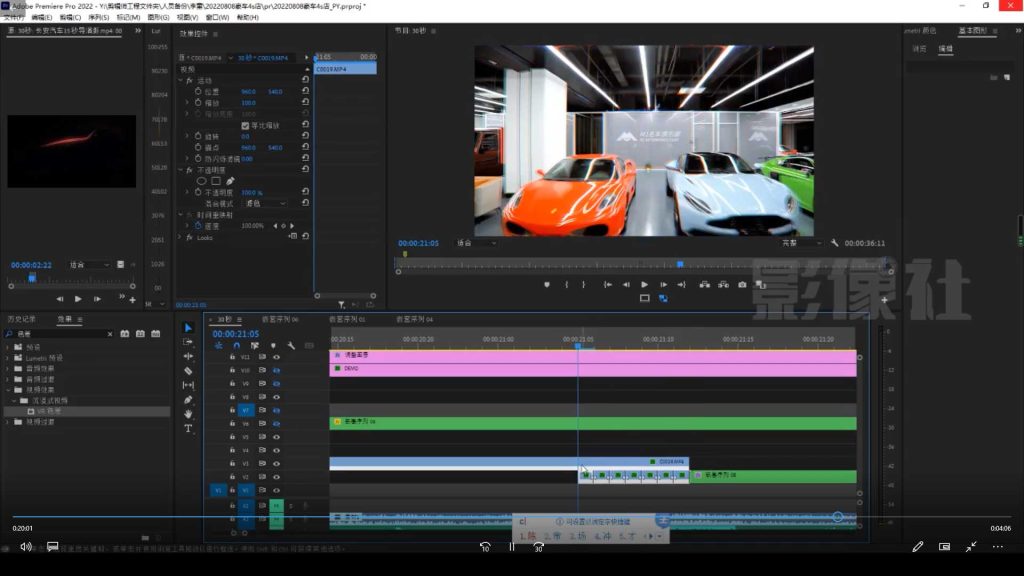Select the Razor tool
Image resolution: width=1024 pixels, height=576 pixels.
click(x=188, y=371)
